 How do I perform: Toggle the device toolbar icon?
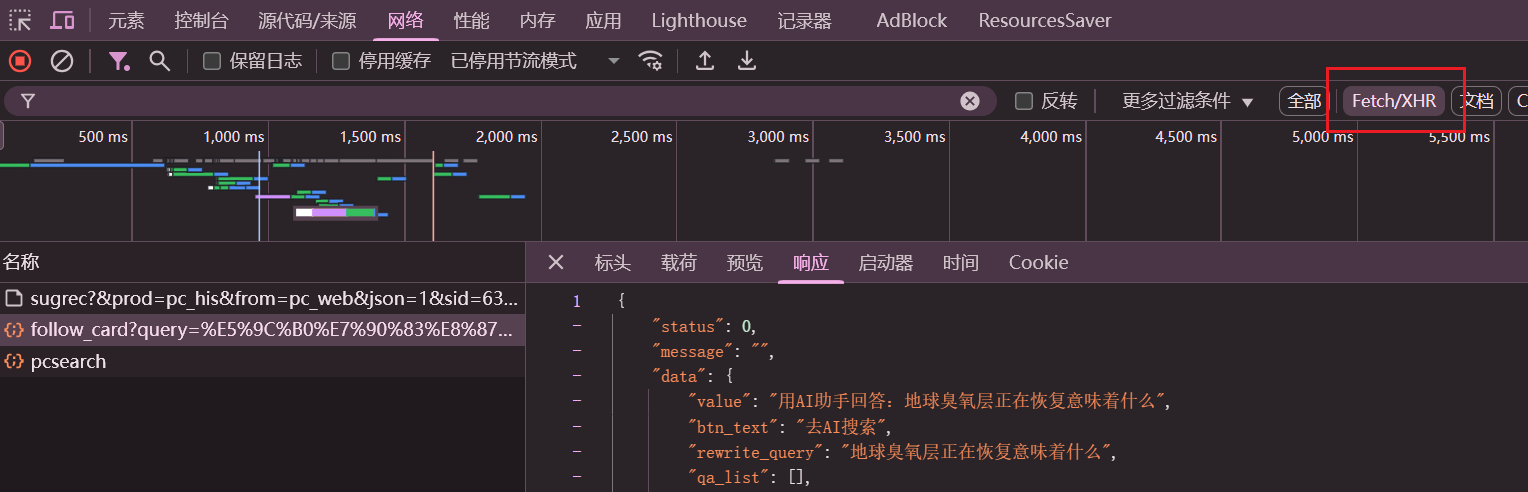point(62,20)
